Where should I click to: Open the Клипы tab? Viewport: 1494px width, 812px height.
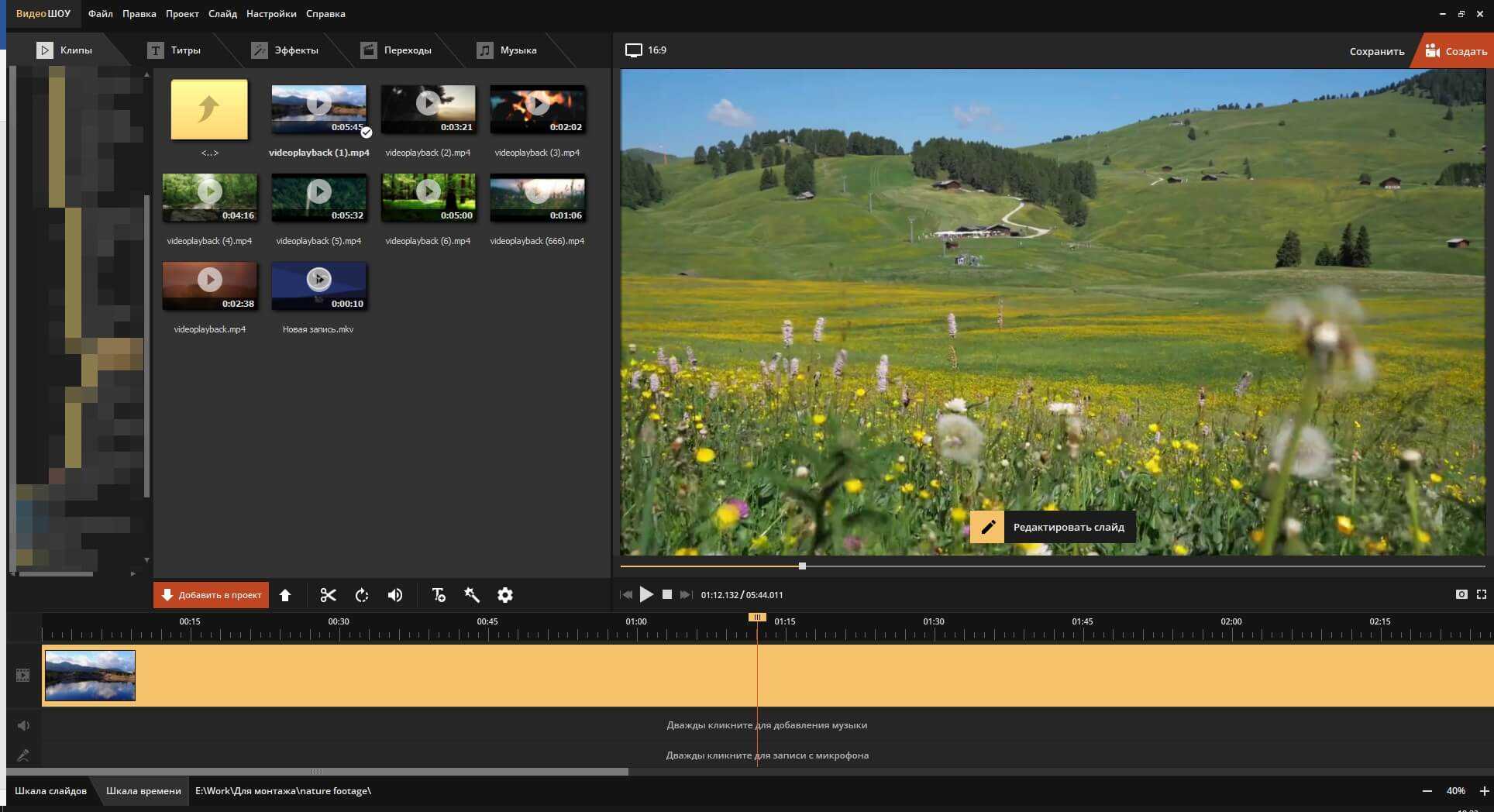pyautogui.click(x=65, y=50)
